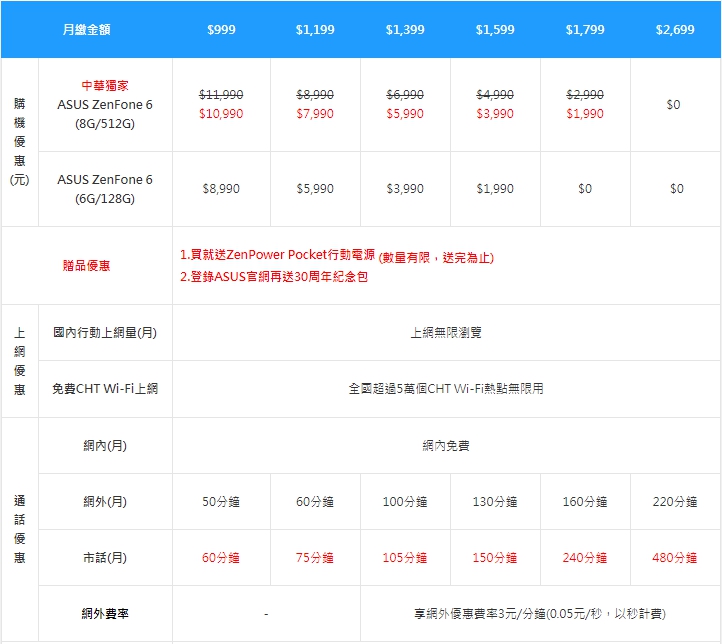This screenshot has height=644, width=722.
Task: Click the 160分鐘 cell
Action: 585,502
